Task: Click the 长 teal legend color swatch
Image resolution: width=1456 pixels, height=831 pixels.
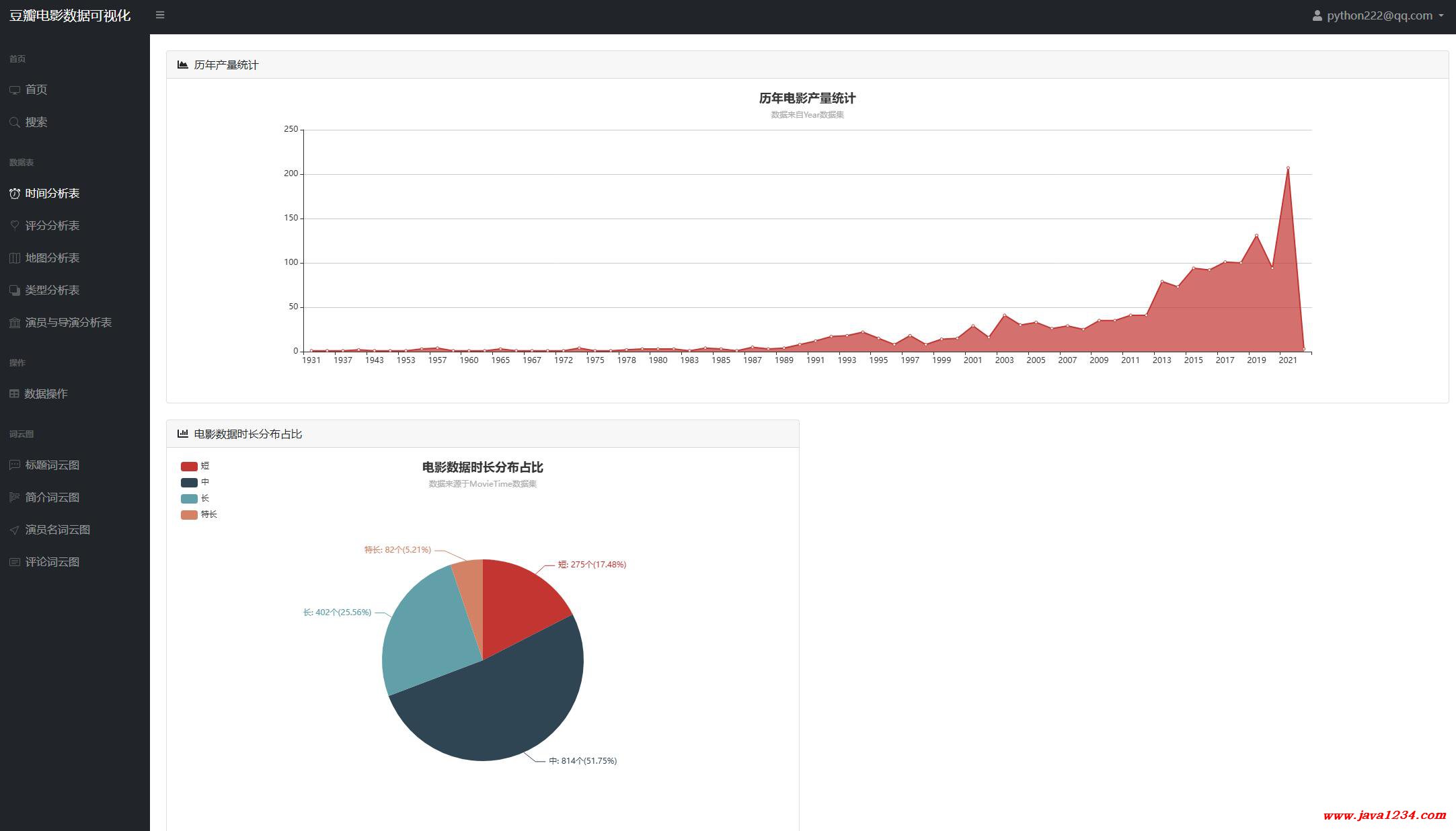Action: tap(189, 498)
